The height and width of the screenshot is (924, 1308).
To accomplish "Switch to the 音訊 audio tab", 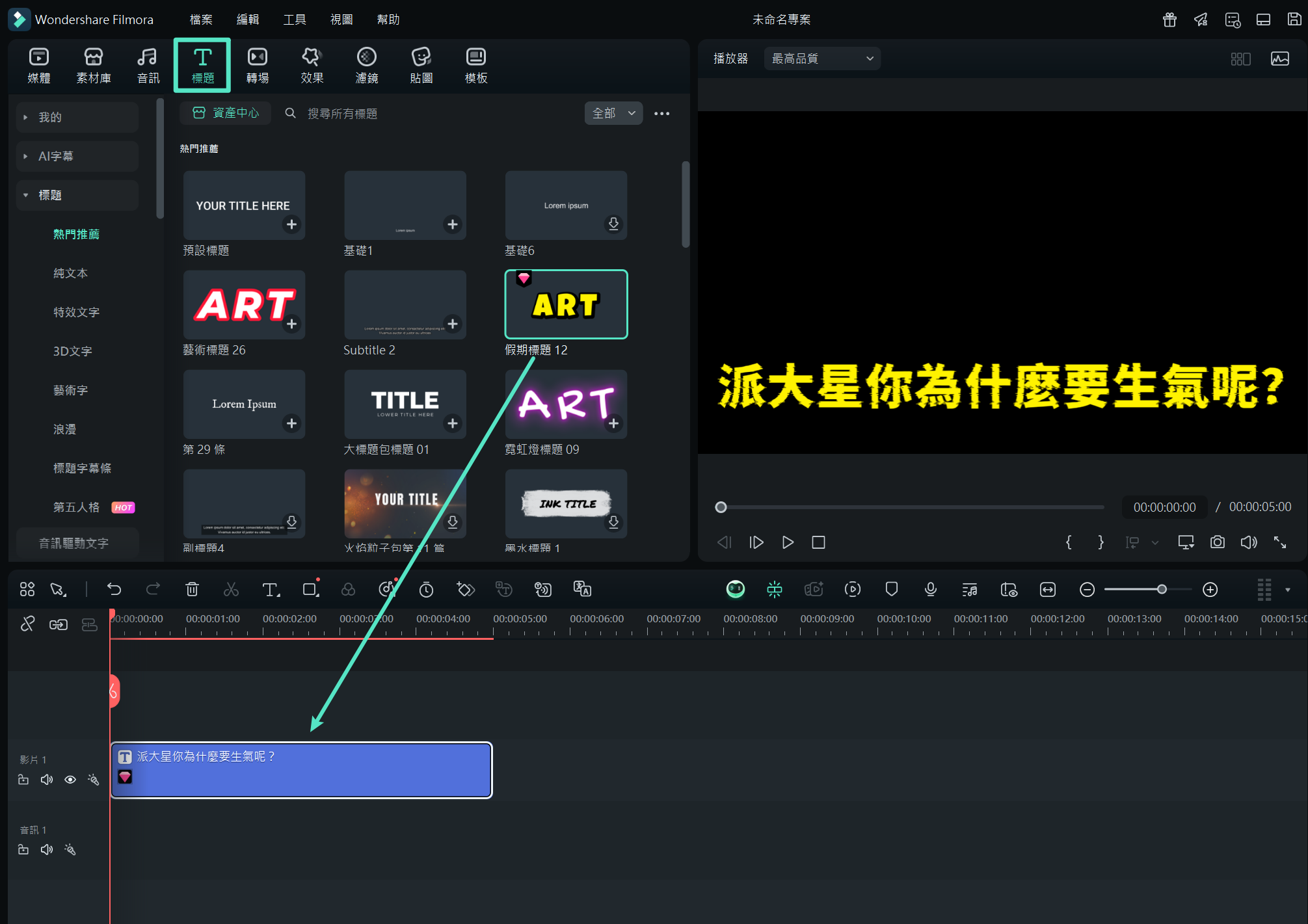I will point(148,65).
